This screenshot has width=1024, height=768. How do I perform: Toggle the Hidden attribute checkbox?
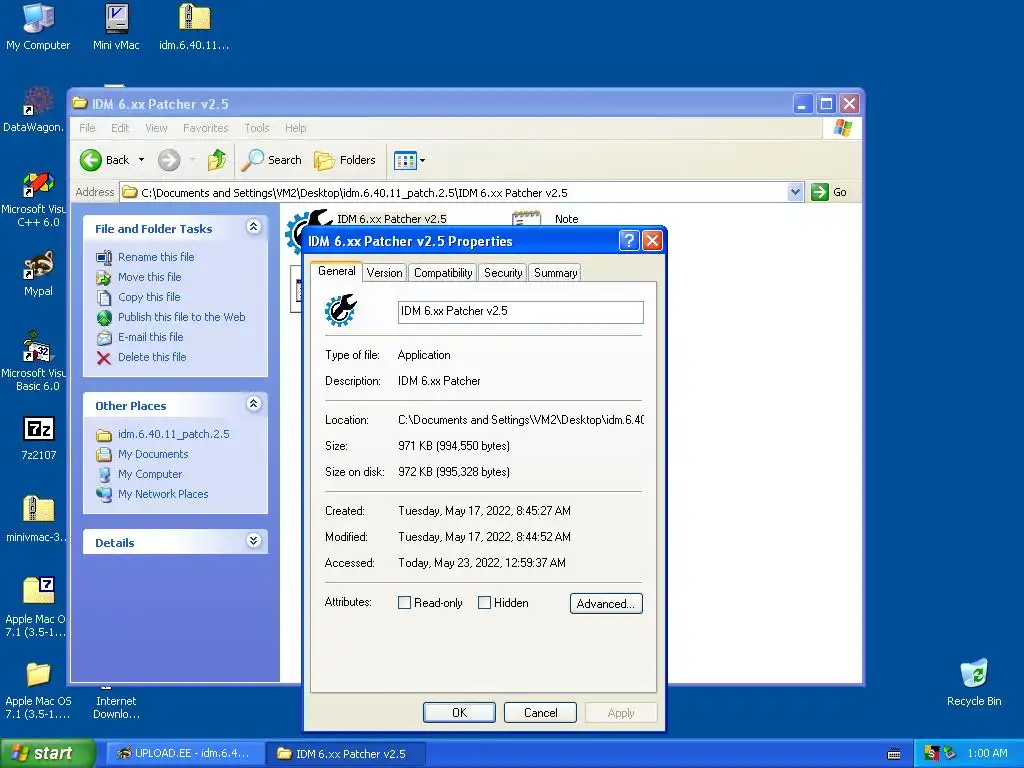click(485, 603)
